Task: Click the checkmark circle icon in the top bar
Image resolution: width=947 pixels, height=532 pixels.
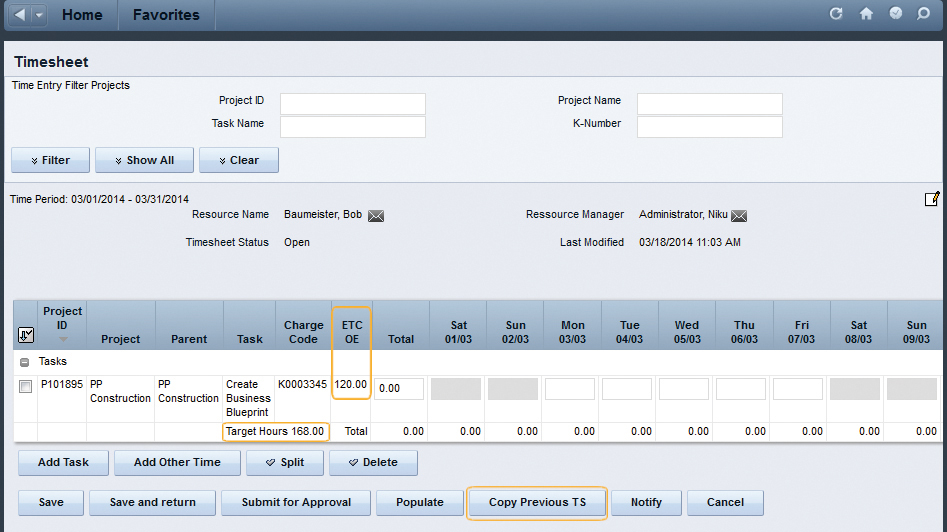Action: tap(895, 14)
